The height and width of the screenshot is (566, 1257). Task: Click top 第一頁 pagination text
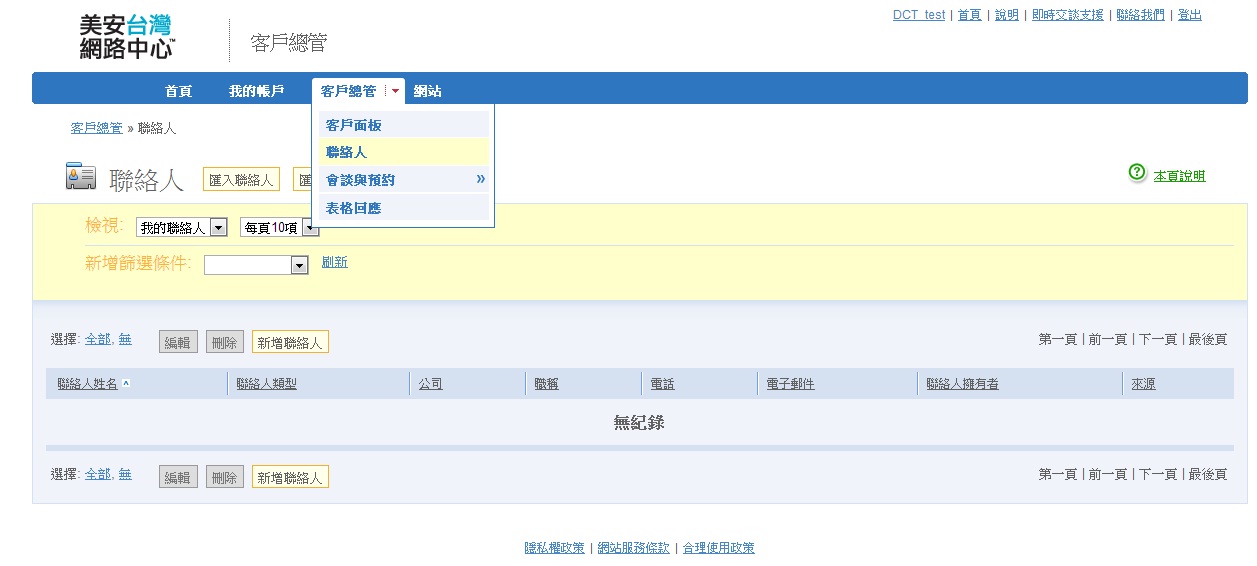pos(1058,340)
